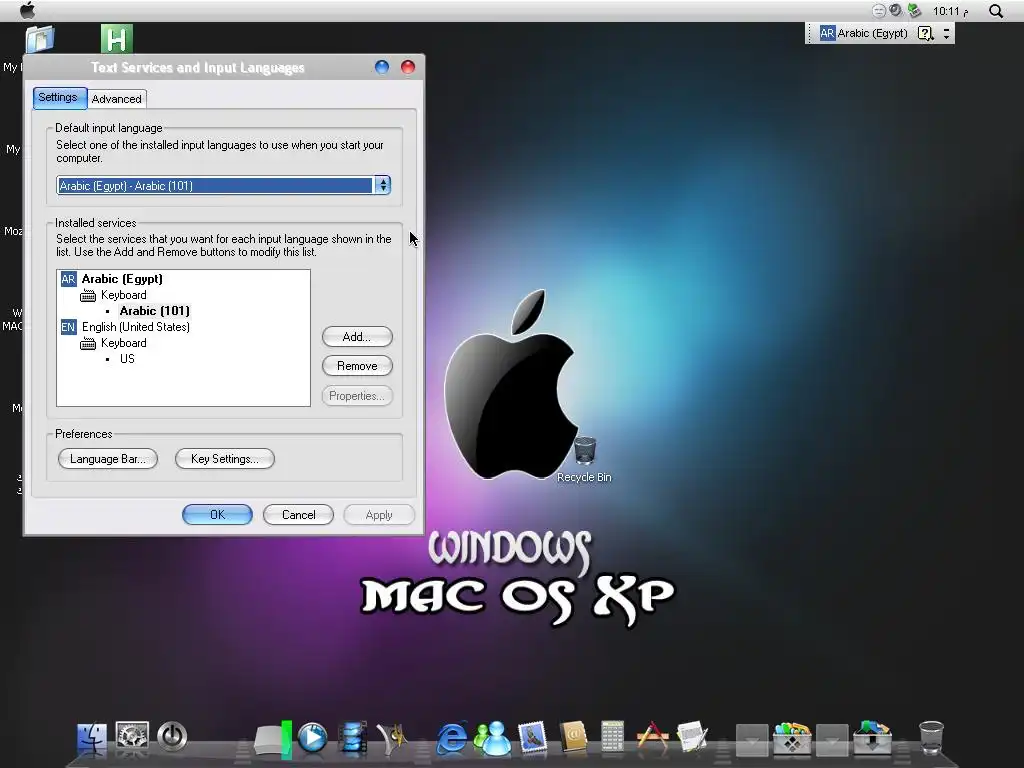
Task: Open the Recycle Bin desktop icon
Action: (584, 460)
